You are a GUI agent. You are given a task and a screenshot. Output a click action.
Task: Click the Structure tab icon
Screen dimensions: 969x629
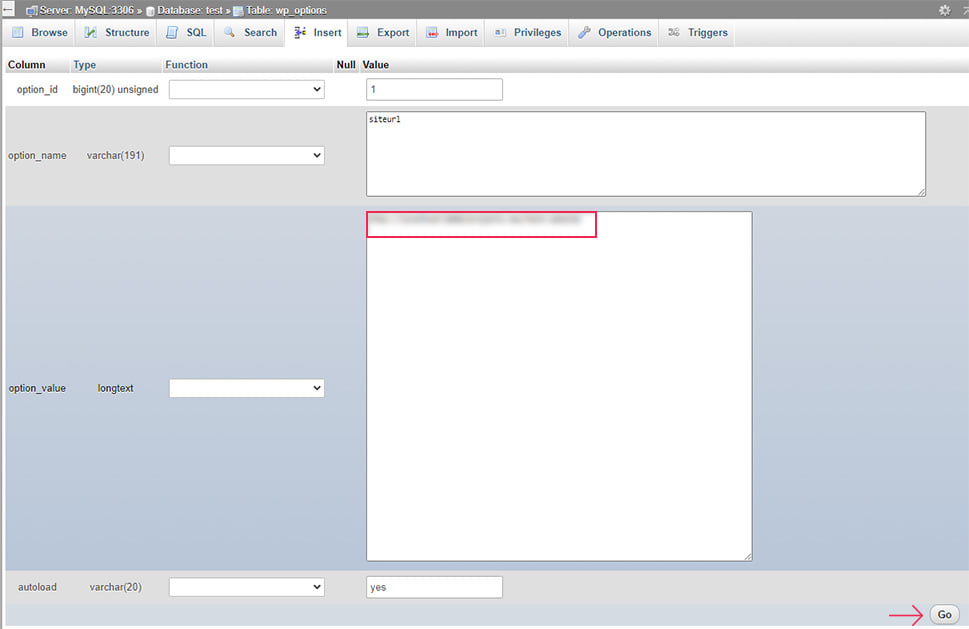pos(90,32)
